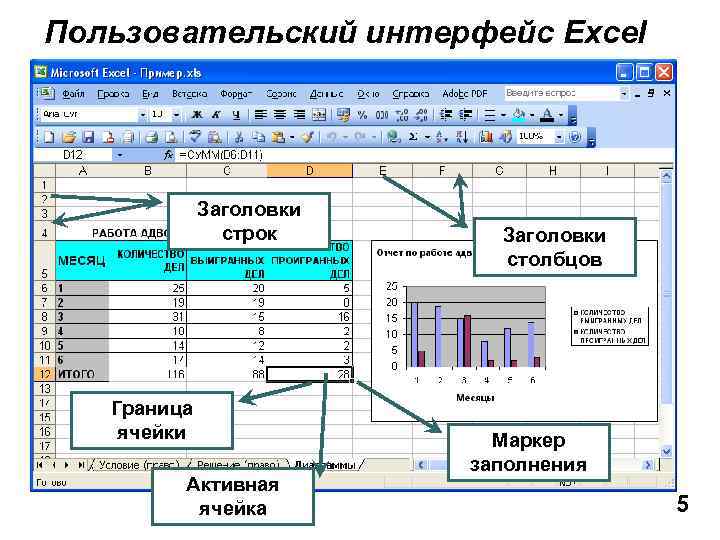Click the Increase Indent icon
This screenshot has height=540, width=720.
(x=466, y=115)
